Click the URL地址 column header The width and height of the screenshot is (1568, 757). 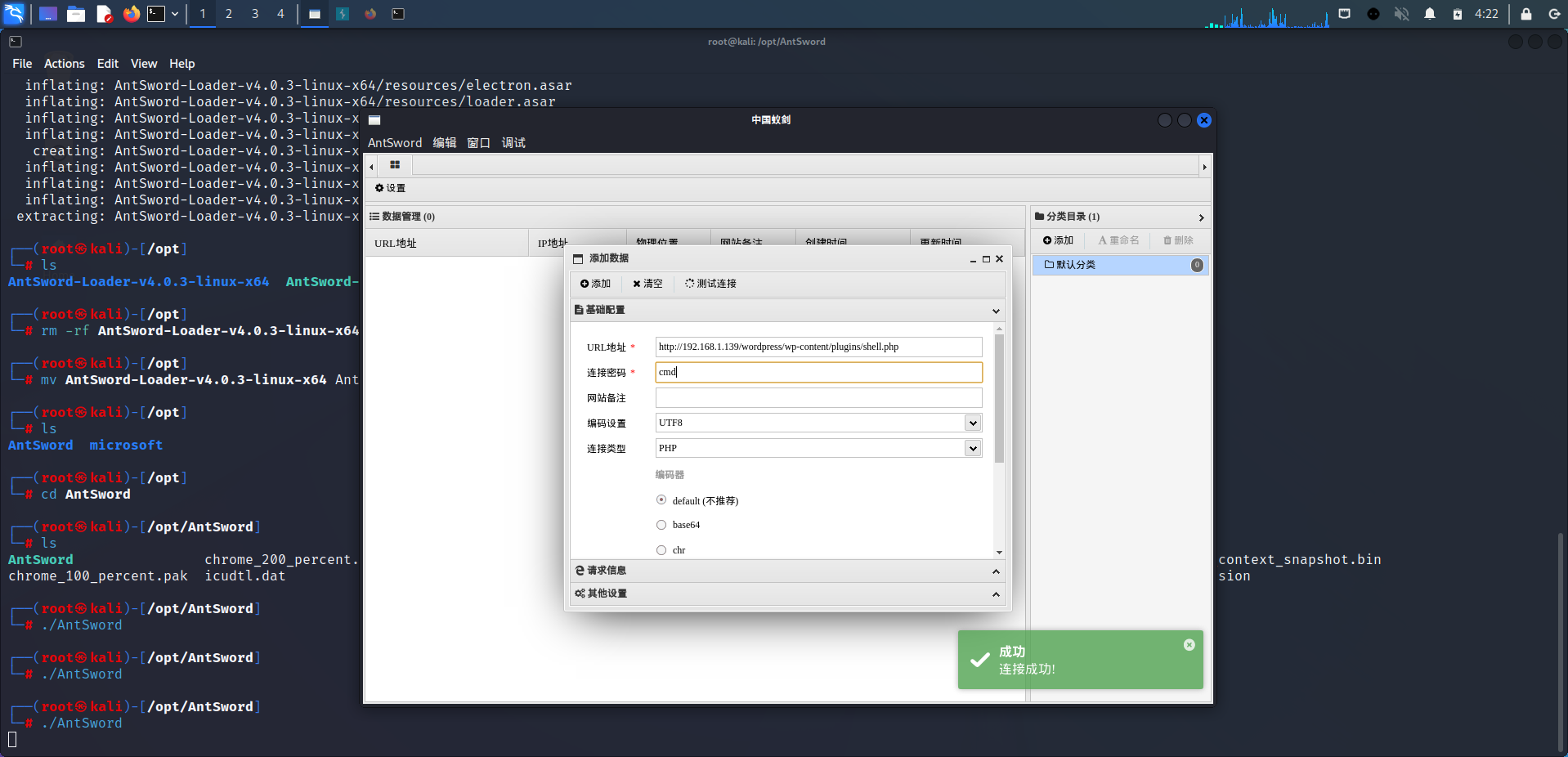pos(446,243)
